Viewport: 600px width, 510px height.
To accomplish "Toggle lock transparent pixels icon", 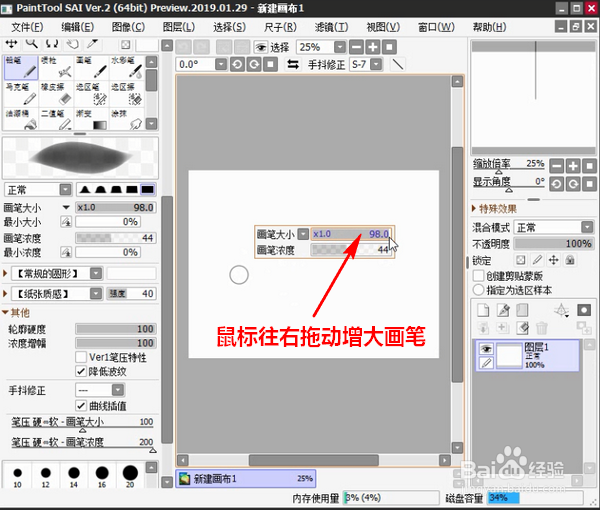I will pos(520,260).
